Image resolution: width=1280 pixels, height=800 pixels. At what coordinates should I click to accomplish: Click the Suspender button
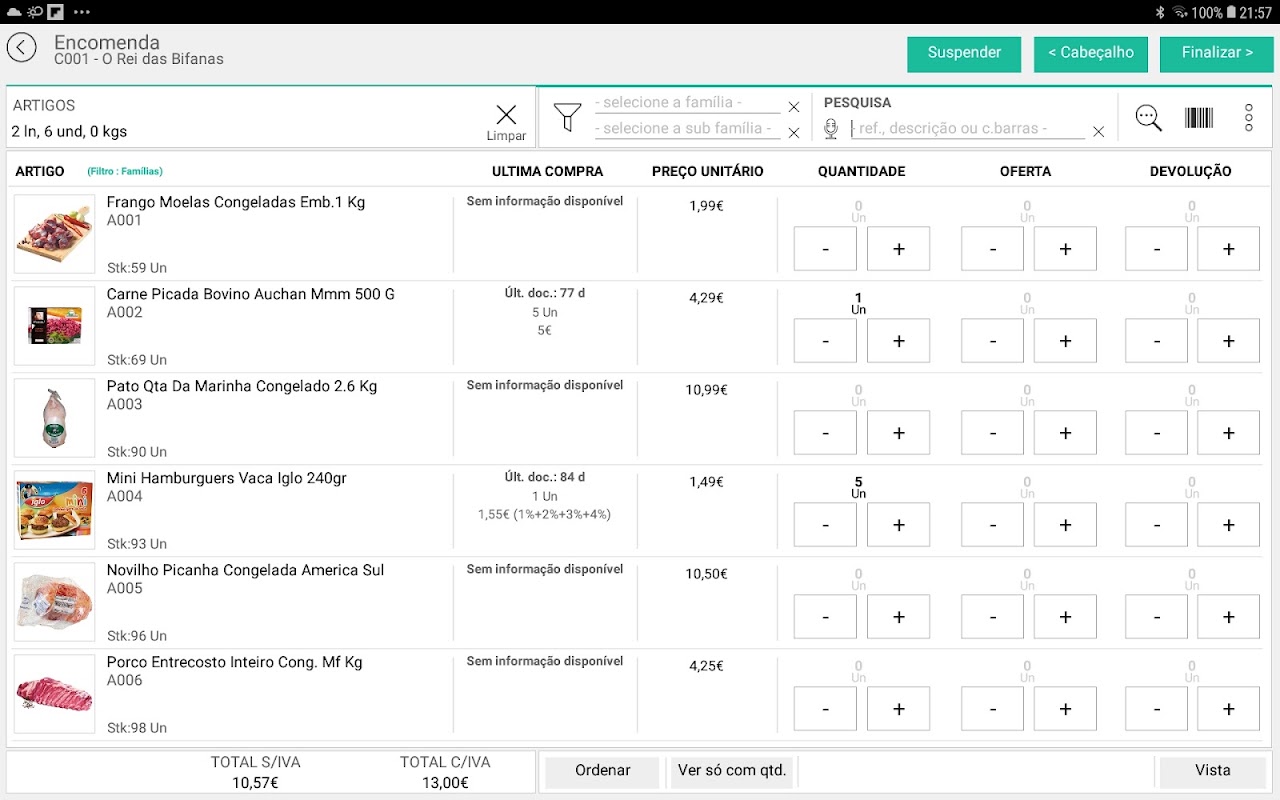(x=964, y=53)
